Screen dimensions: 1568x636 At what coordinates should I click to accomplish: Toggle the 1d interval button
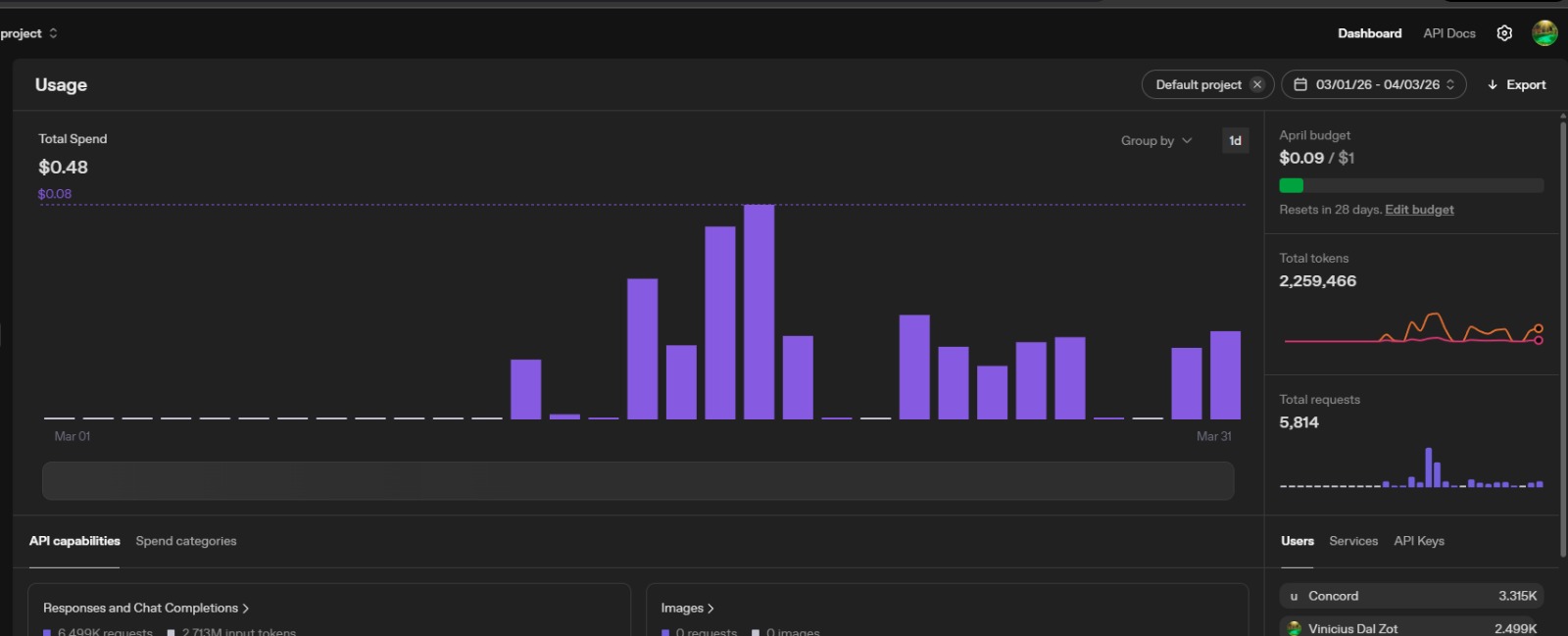tap(1235, 141)
